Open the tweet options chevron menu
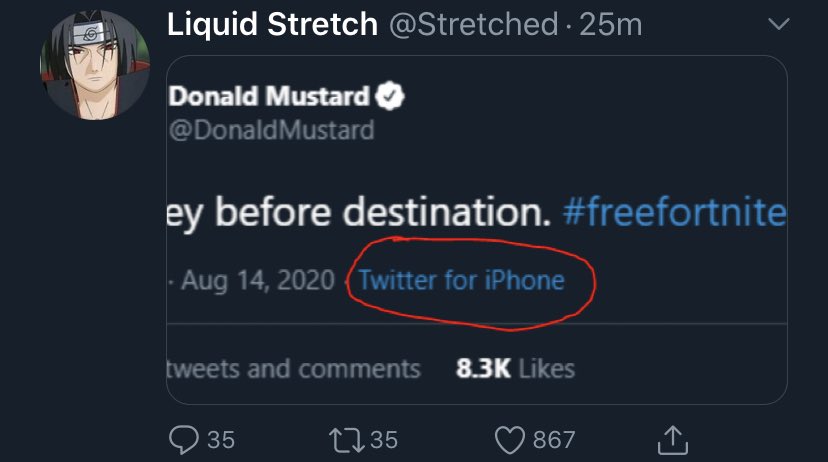Image resolution: width=828 pixels, height=462 pixels. coord(778,24)
